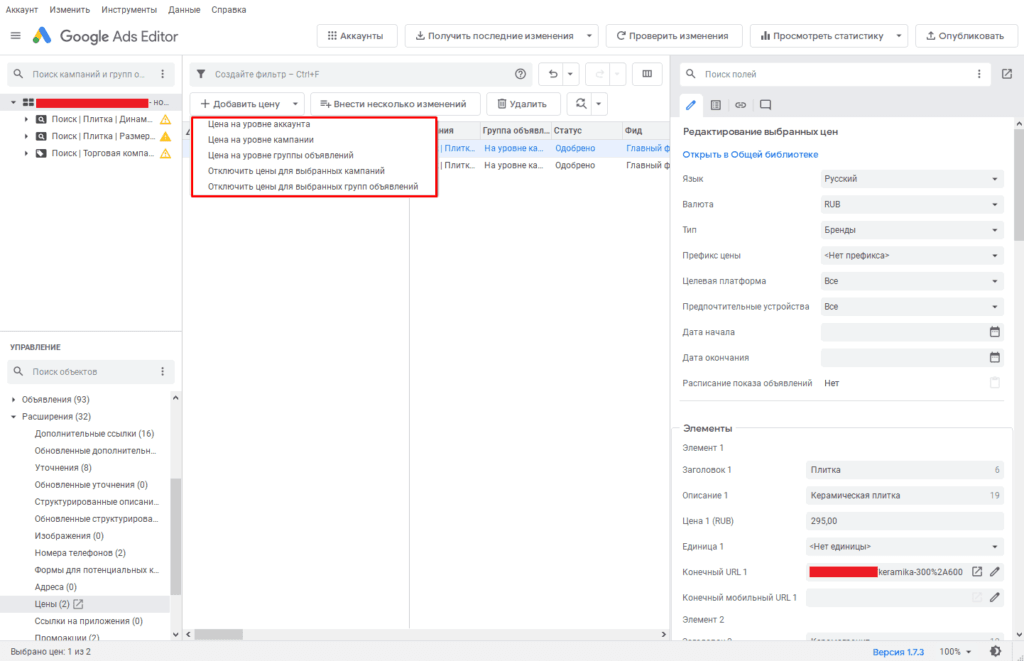1024x661 pixels.
Task: Open the Данные menu
Action: 184,10
